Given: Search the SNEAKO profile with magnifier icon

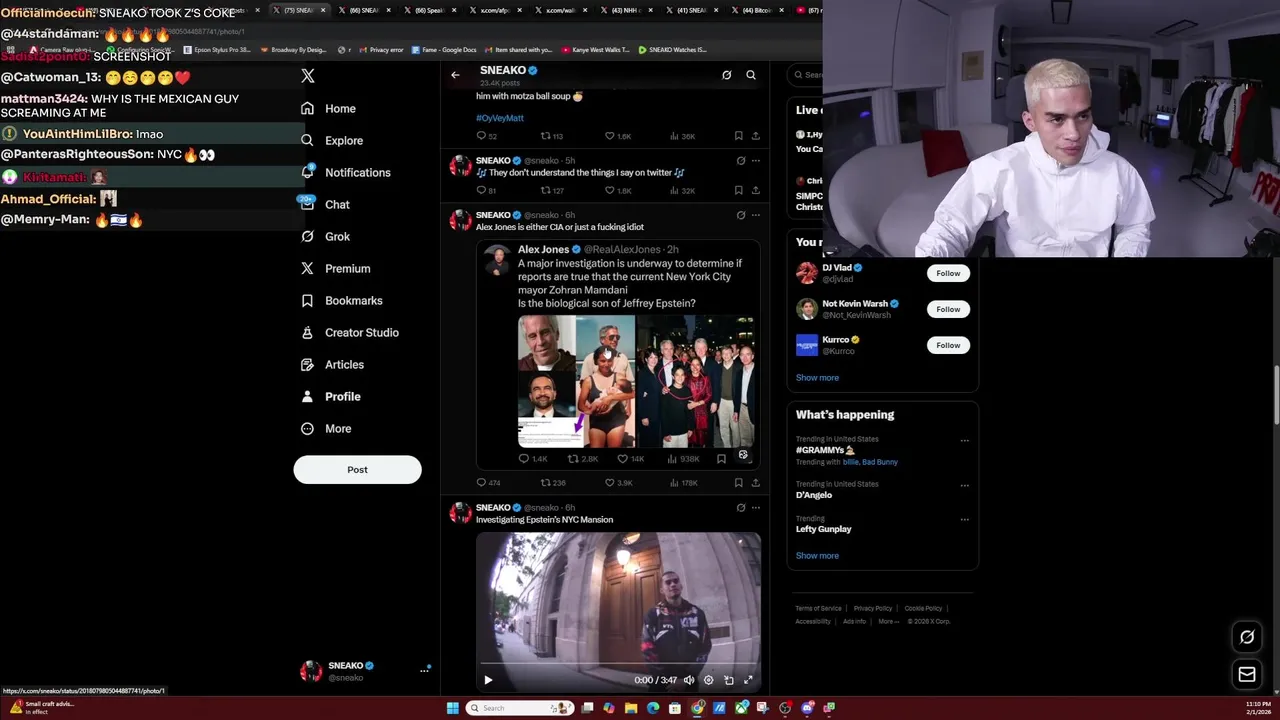Looking at the screenshot, I should tap(751, 75).
